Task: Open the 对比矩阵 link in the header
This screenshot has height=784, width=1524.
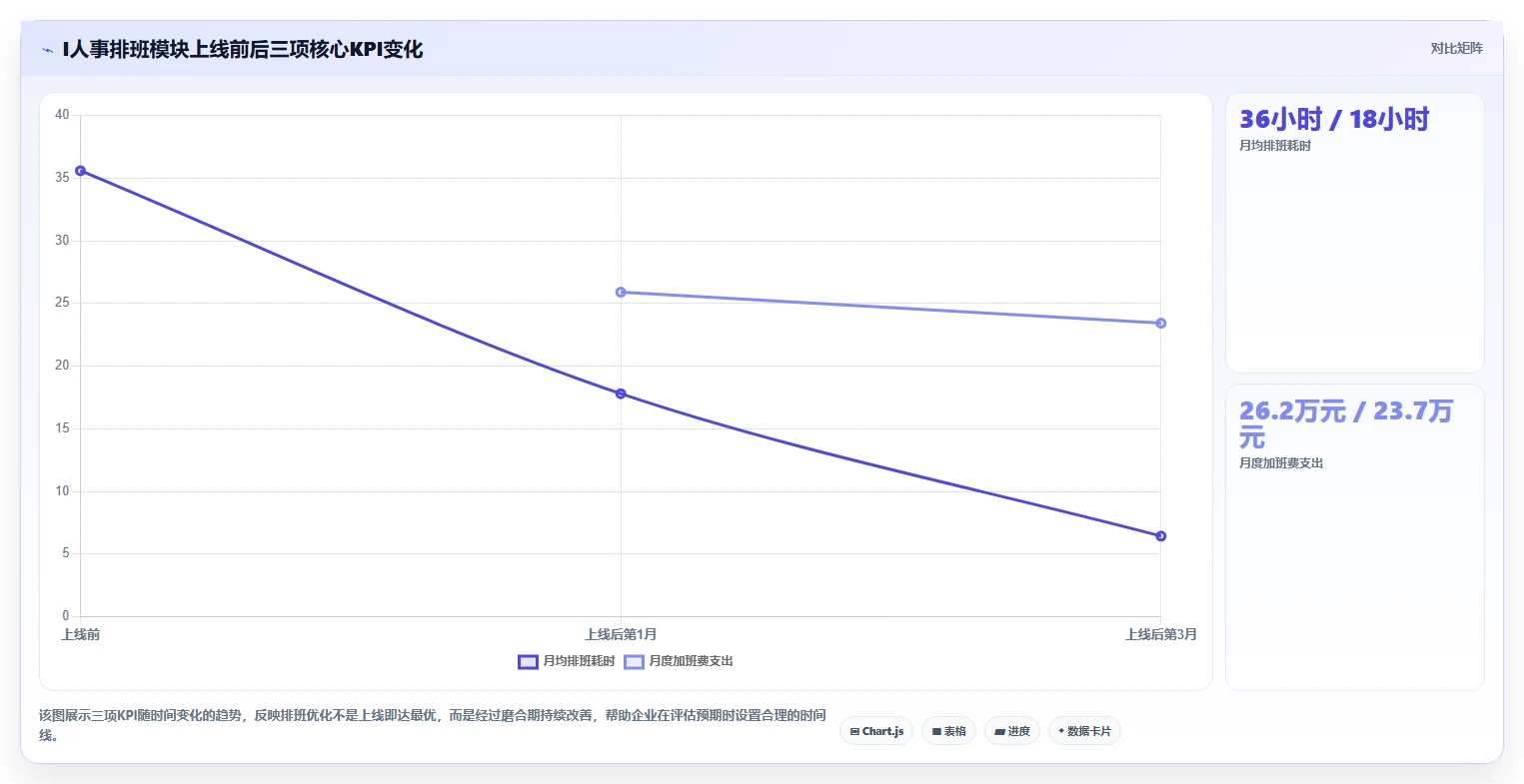Action: click(x=1456, y=48)
